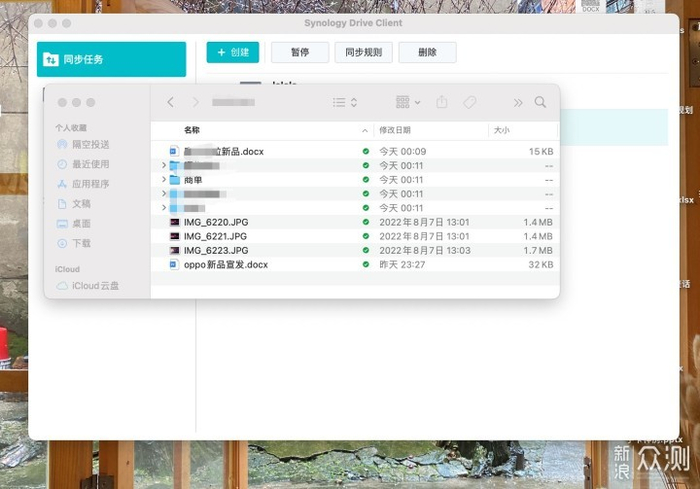Select the 简单 folder row

pos(355,180)
